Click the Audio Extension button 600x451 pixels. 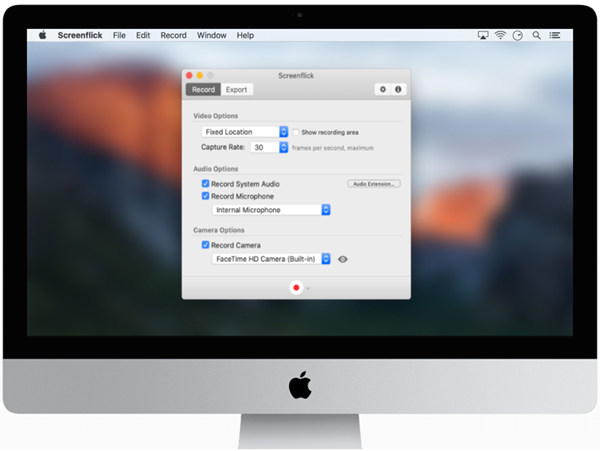tap(373, 184)
